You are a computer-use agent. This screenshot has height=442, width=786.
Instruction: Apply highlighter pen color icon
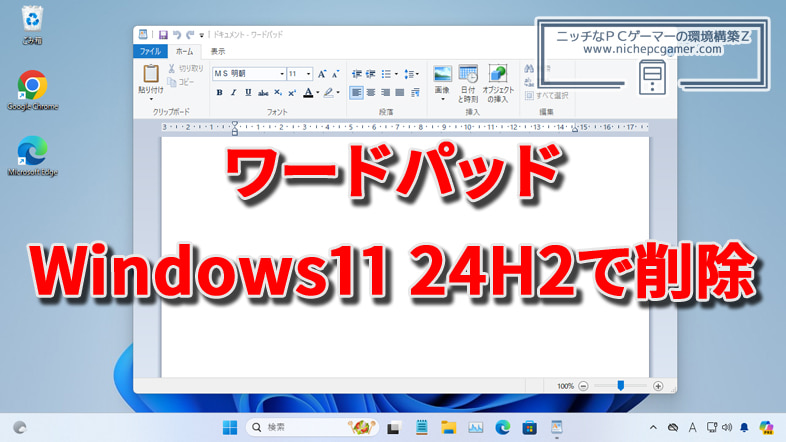[x=328, y=93]
